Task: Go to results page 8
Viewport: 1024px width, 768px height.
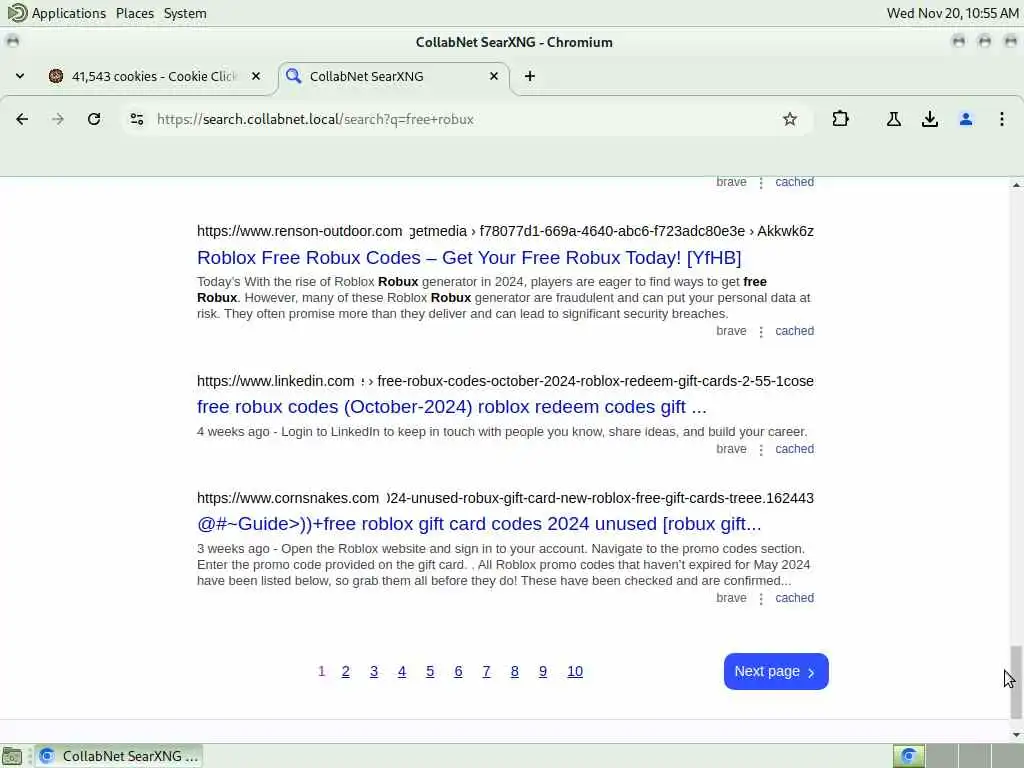Action: (515, 671)
